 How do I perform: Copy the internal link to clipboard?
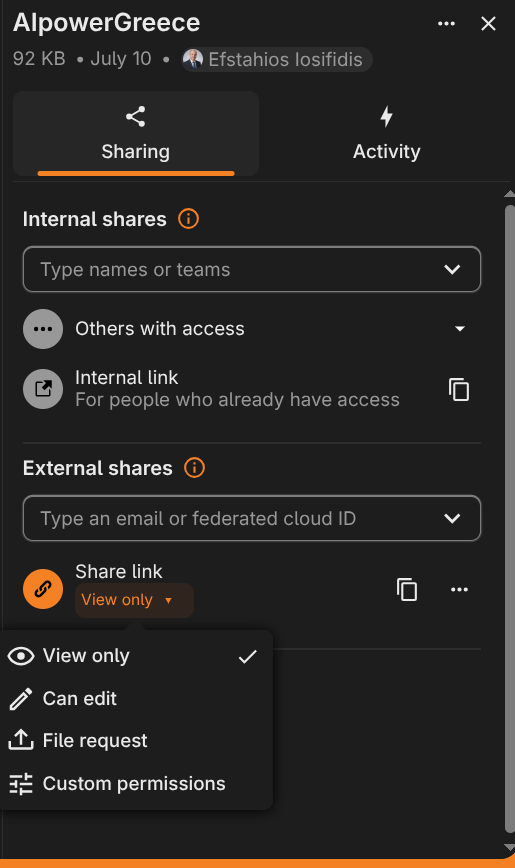point(459,389)
